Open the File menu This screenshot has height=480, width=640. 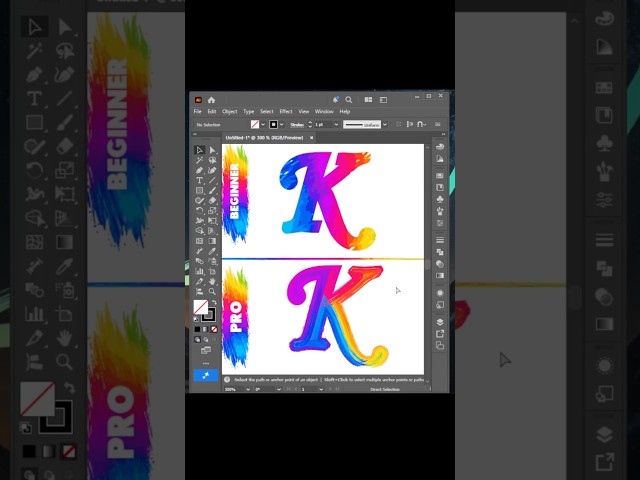pos(198,111)
